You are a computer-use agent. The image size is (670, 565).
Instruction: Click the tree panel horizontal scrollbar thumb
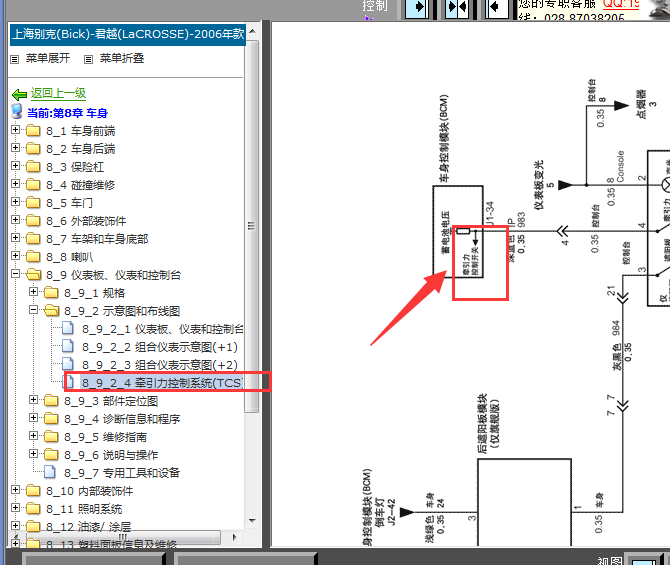122,537
